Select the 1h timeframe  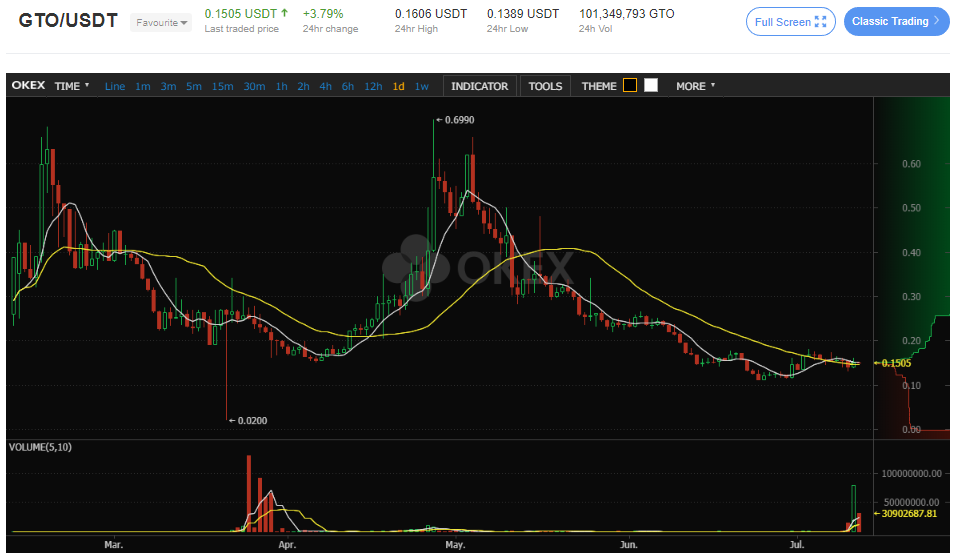282,86
